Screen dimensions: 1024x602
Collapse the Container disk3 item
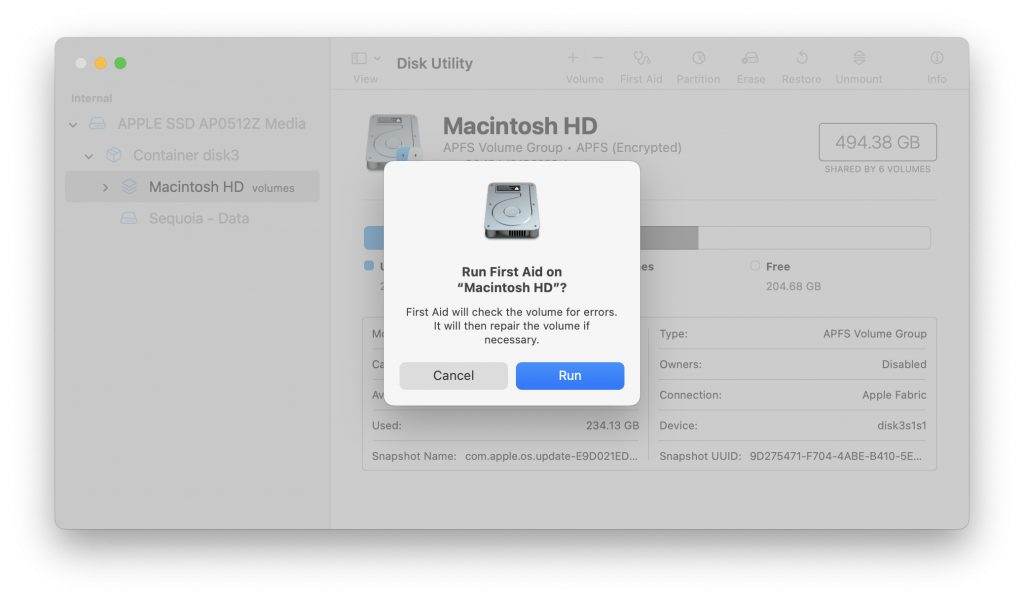point(89,156)
